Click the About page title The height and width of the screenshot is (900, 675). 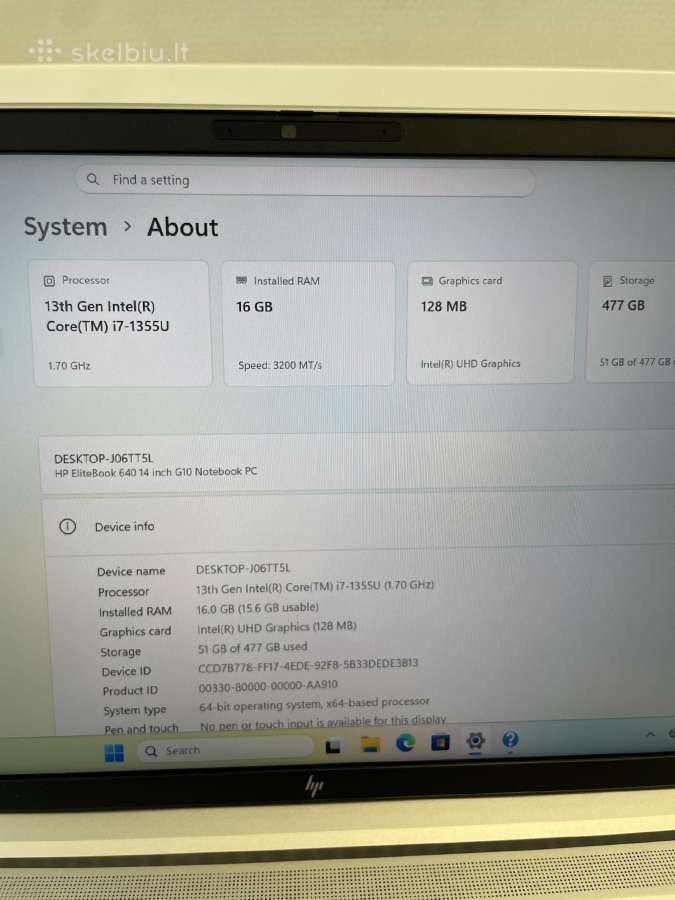tap(183, 227)
